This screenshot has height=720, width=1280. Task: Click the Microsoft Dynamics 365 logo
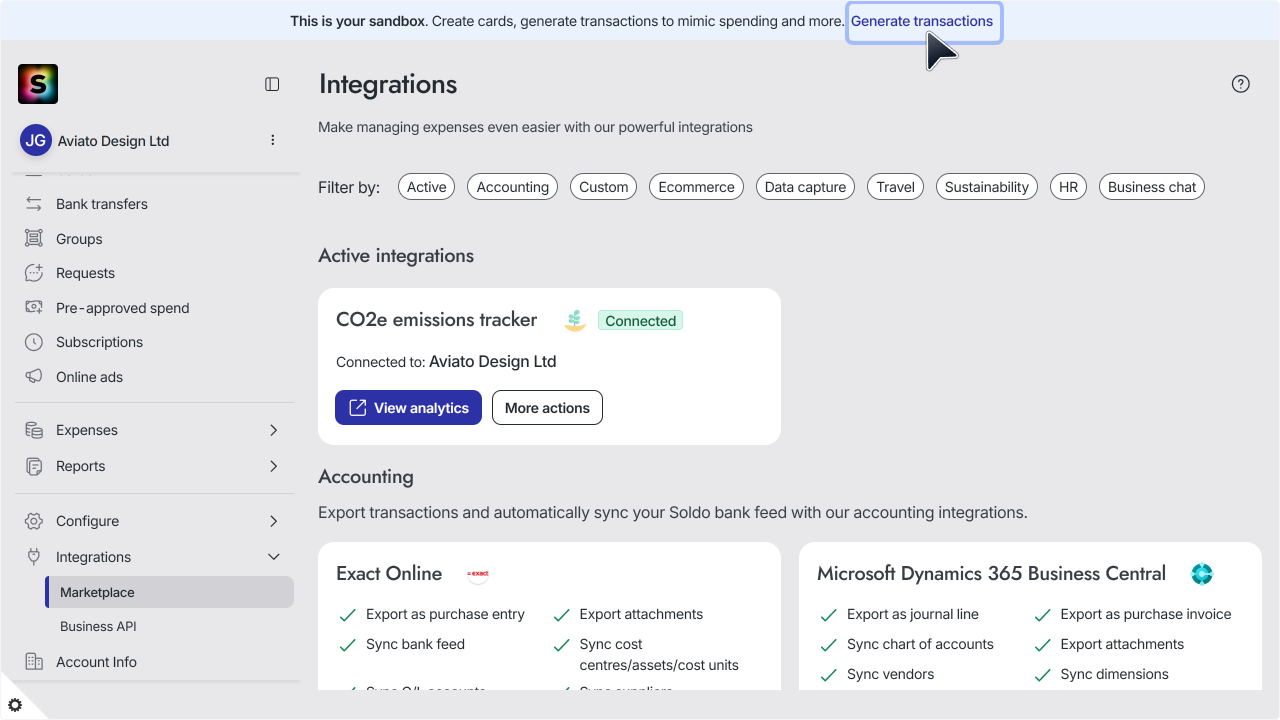[1202, 574]
